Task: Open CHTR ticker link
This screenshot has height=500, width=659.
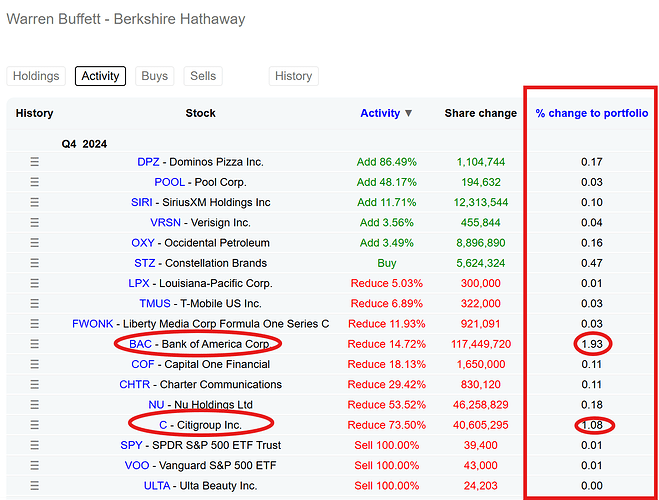Action: coord(134,384)
